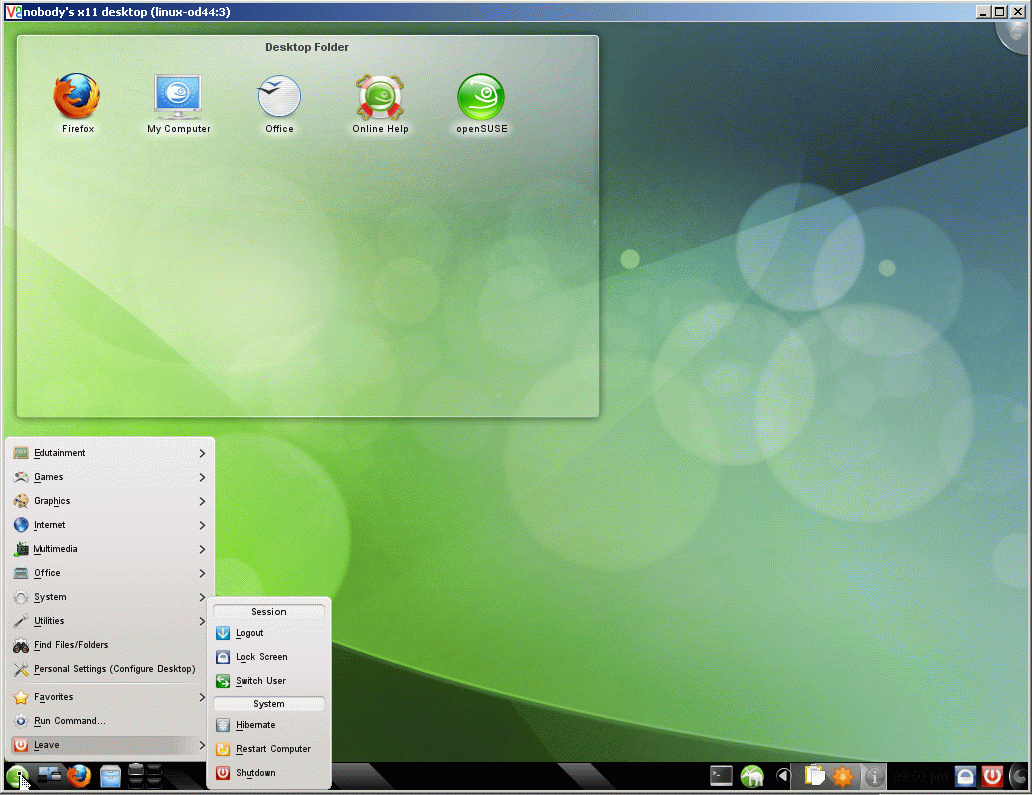This screenshot has width=1032, height=795.
Task: Expand the Graphics submenu arrow
Action: [202, 501]
